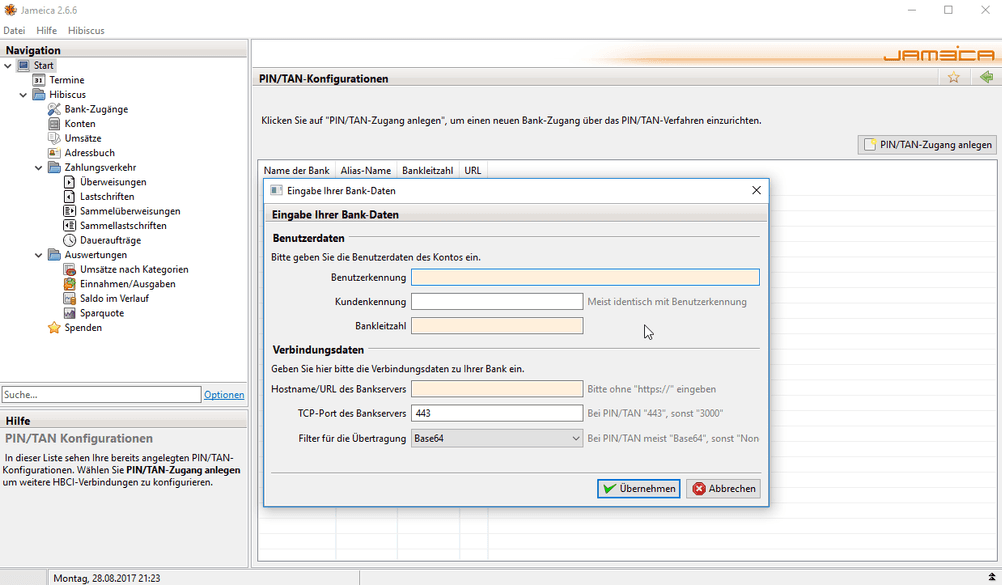Viewport: 1002px width, 585px height.
Task: Click the Sparquote chart icon
Action: point(70,313)
